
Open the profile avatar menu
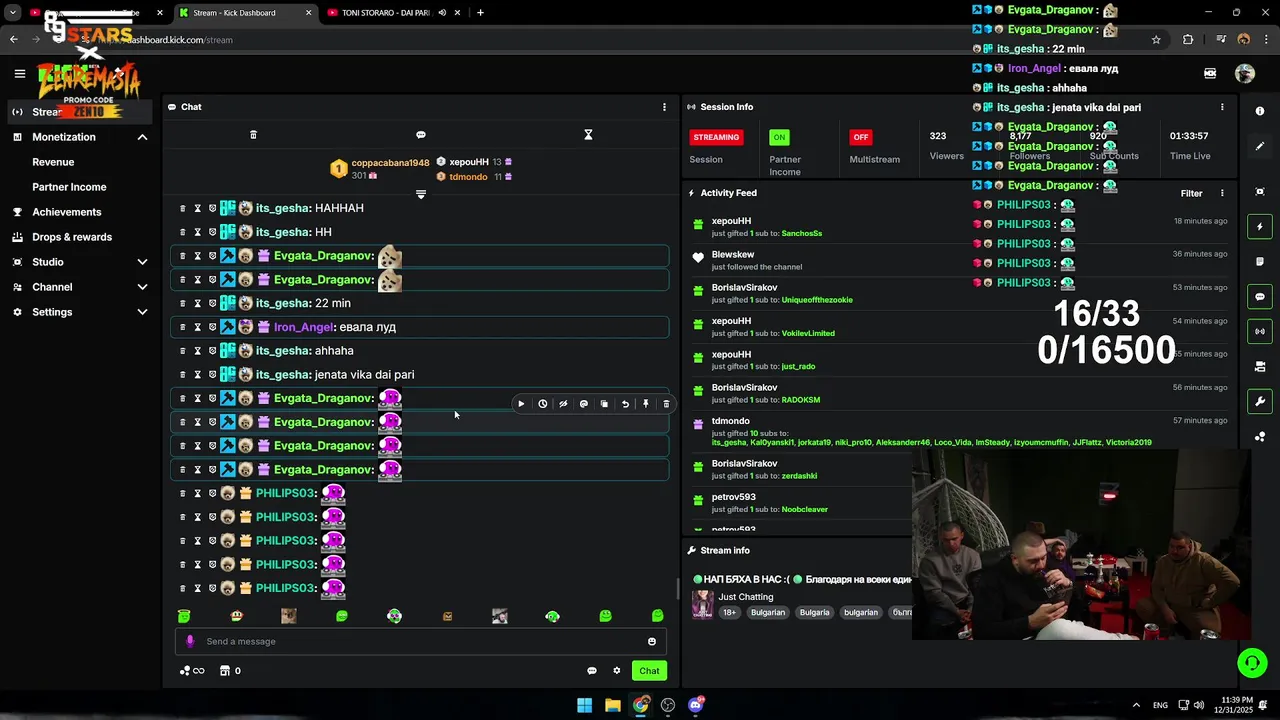click(x=1245, y=73)
